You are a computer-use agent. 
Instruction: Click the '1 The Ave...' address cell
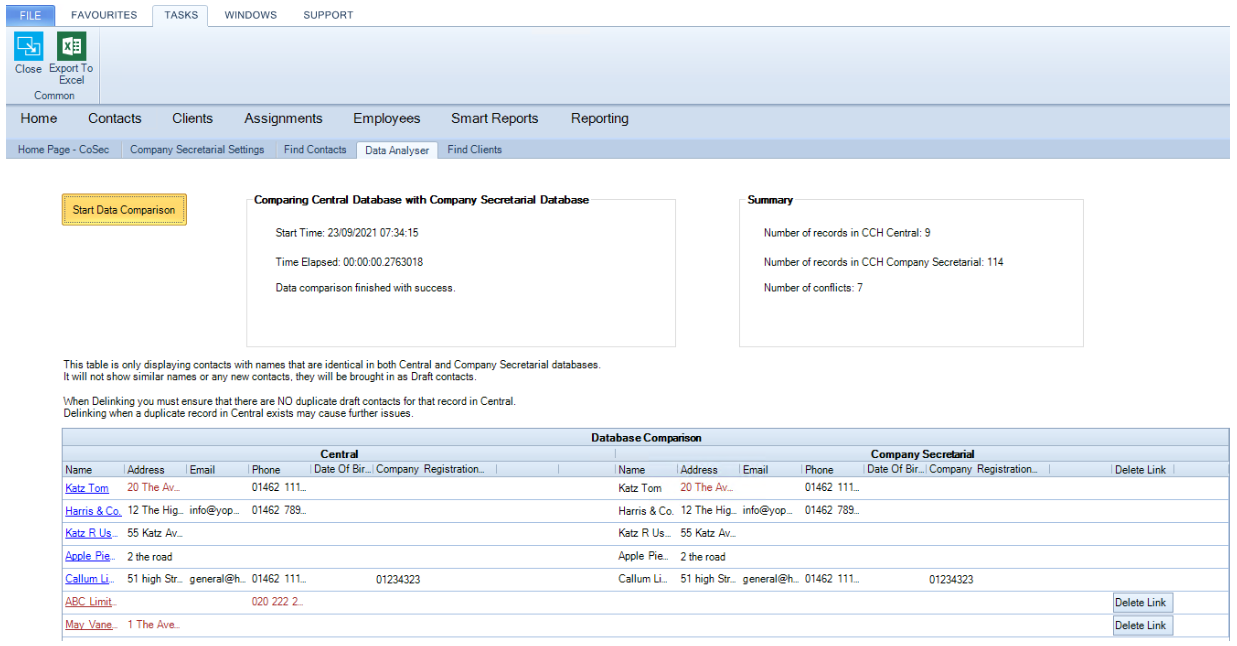[154, 625]
